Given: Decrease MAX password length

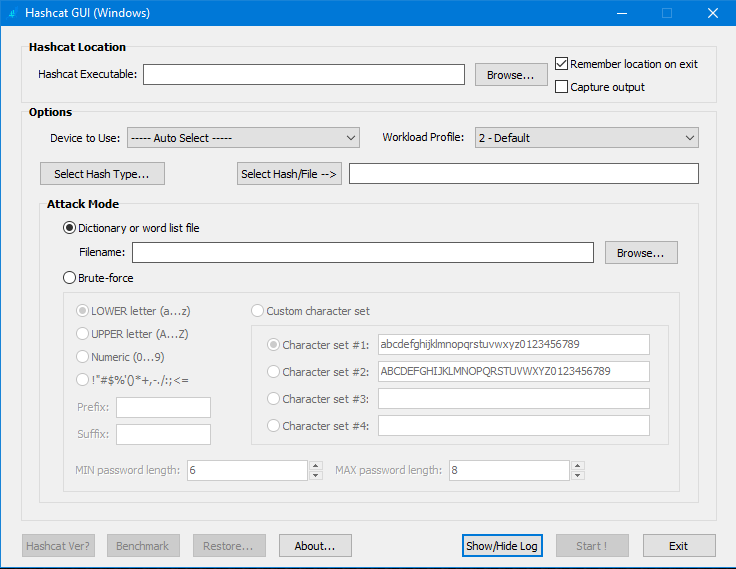Looking at the screenshot, I should [578, 476].
